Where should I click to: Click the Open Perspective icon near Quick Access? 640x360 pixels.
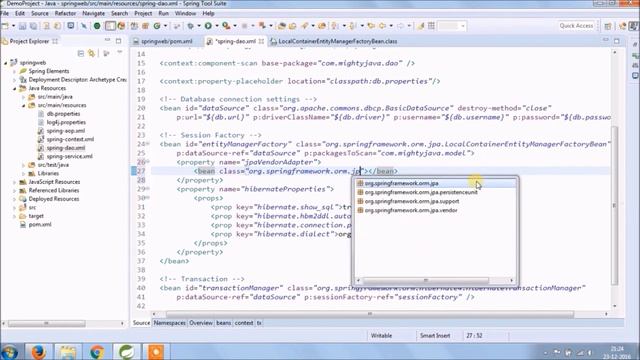point(608,26)
